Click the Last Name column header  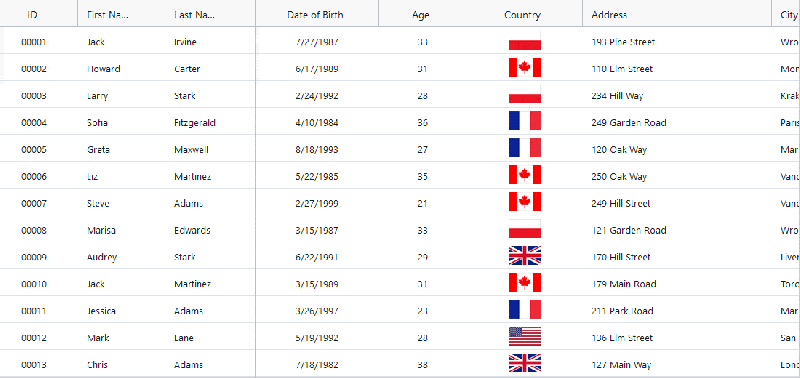click(194, 15)
